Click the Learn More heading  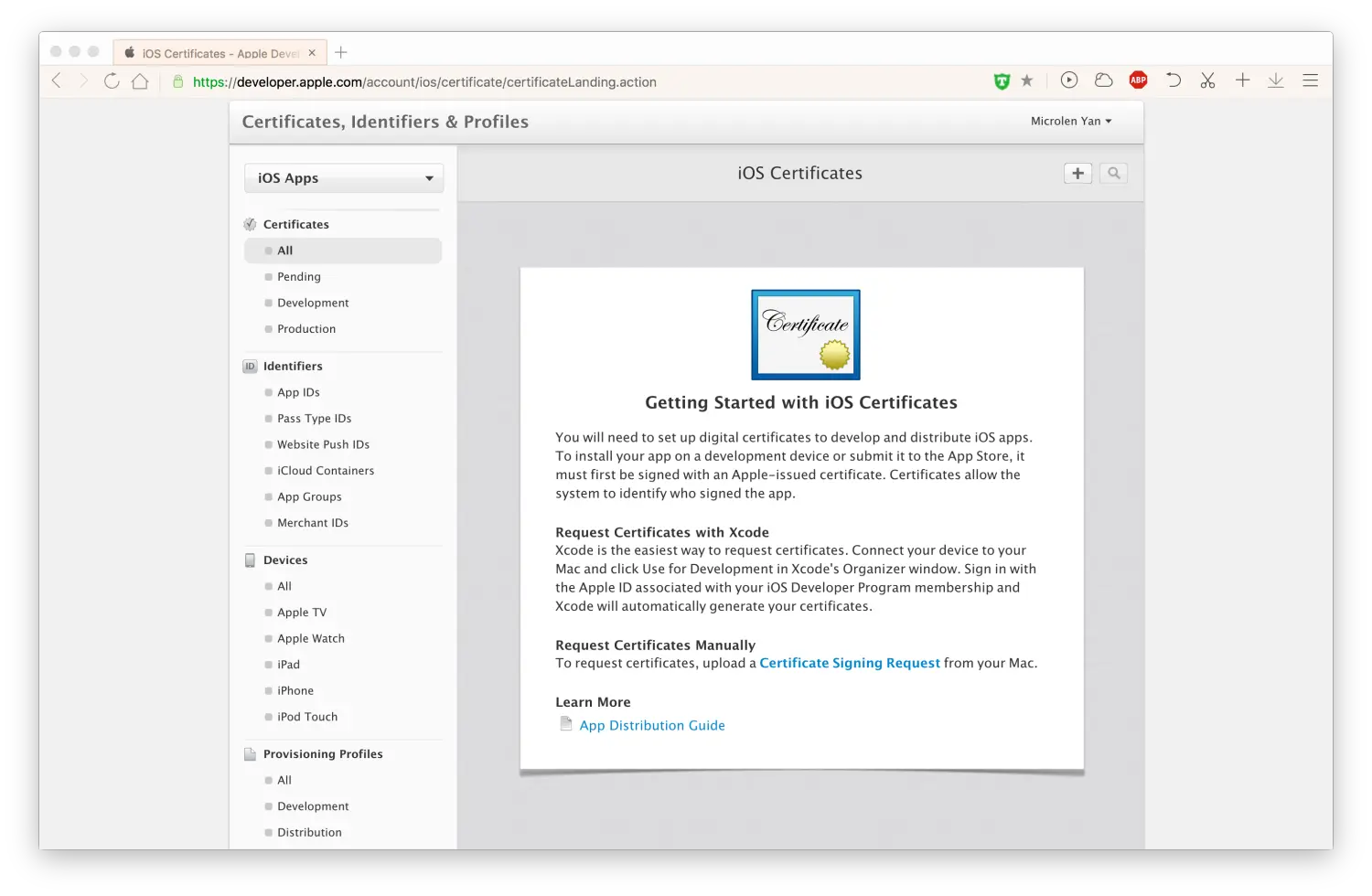point(593,702)
